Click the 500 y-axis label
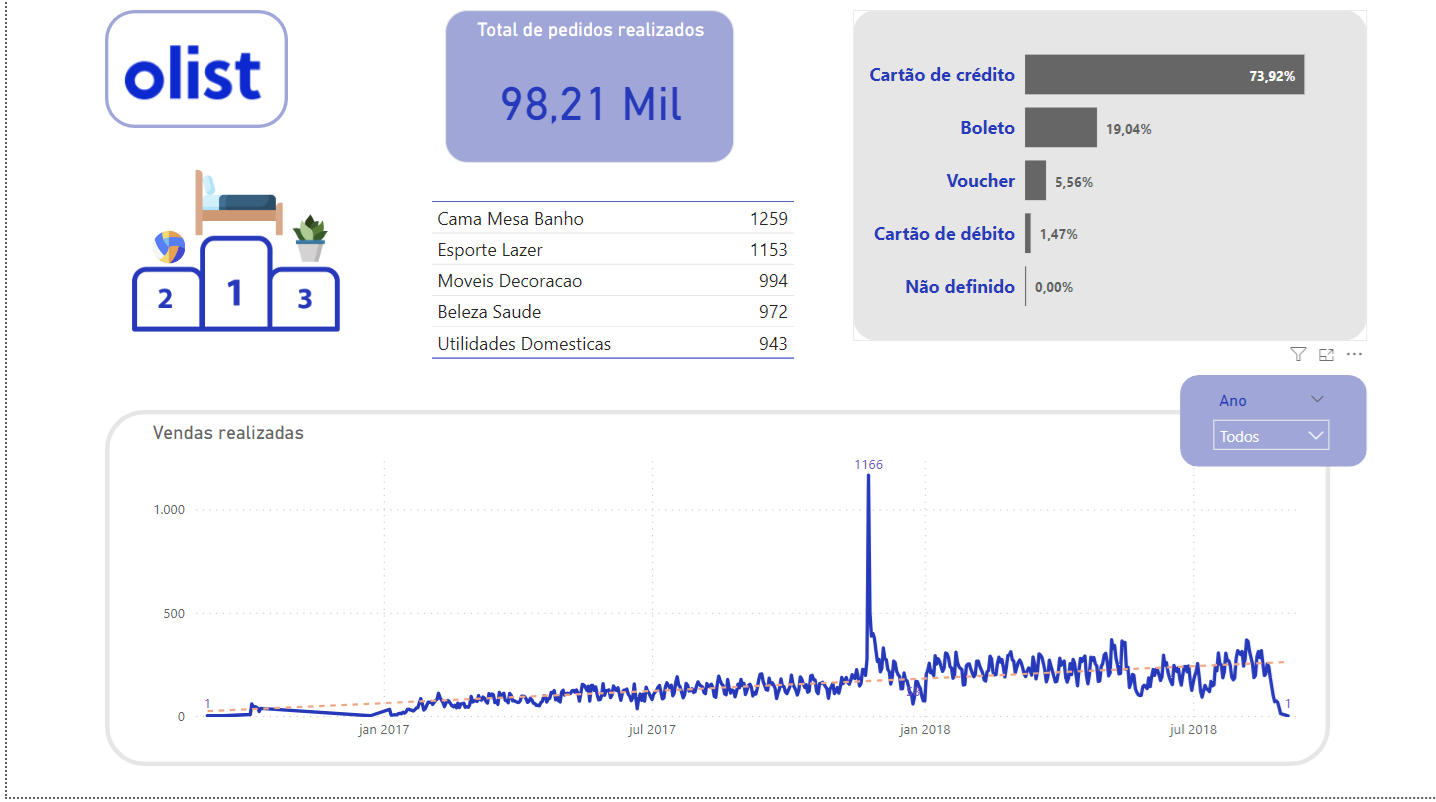 174,613
